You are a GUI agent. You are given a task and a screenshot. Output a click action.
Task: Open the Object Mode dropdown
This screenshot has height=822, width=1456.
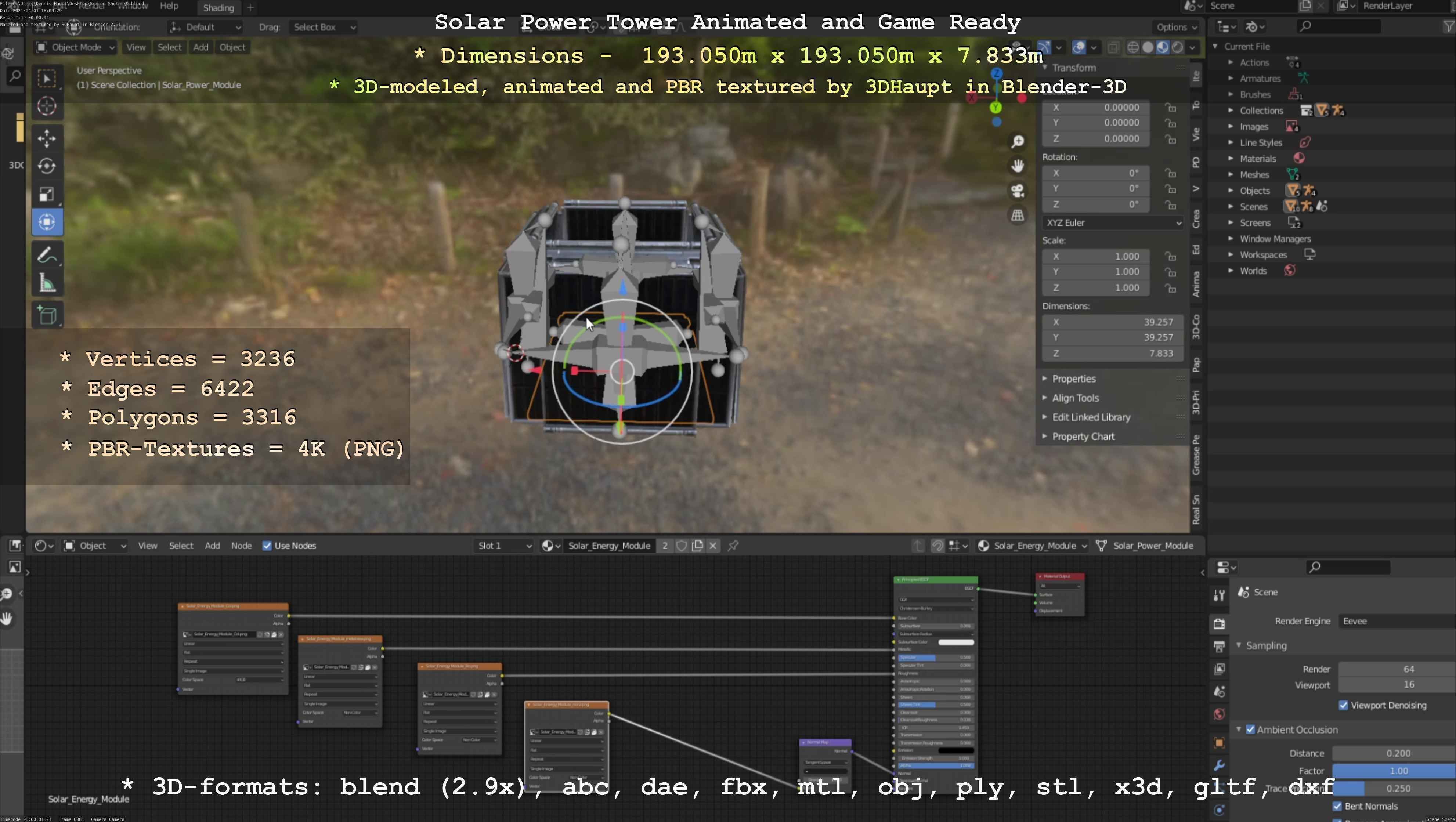click(76, 47)
